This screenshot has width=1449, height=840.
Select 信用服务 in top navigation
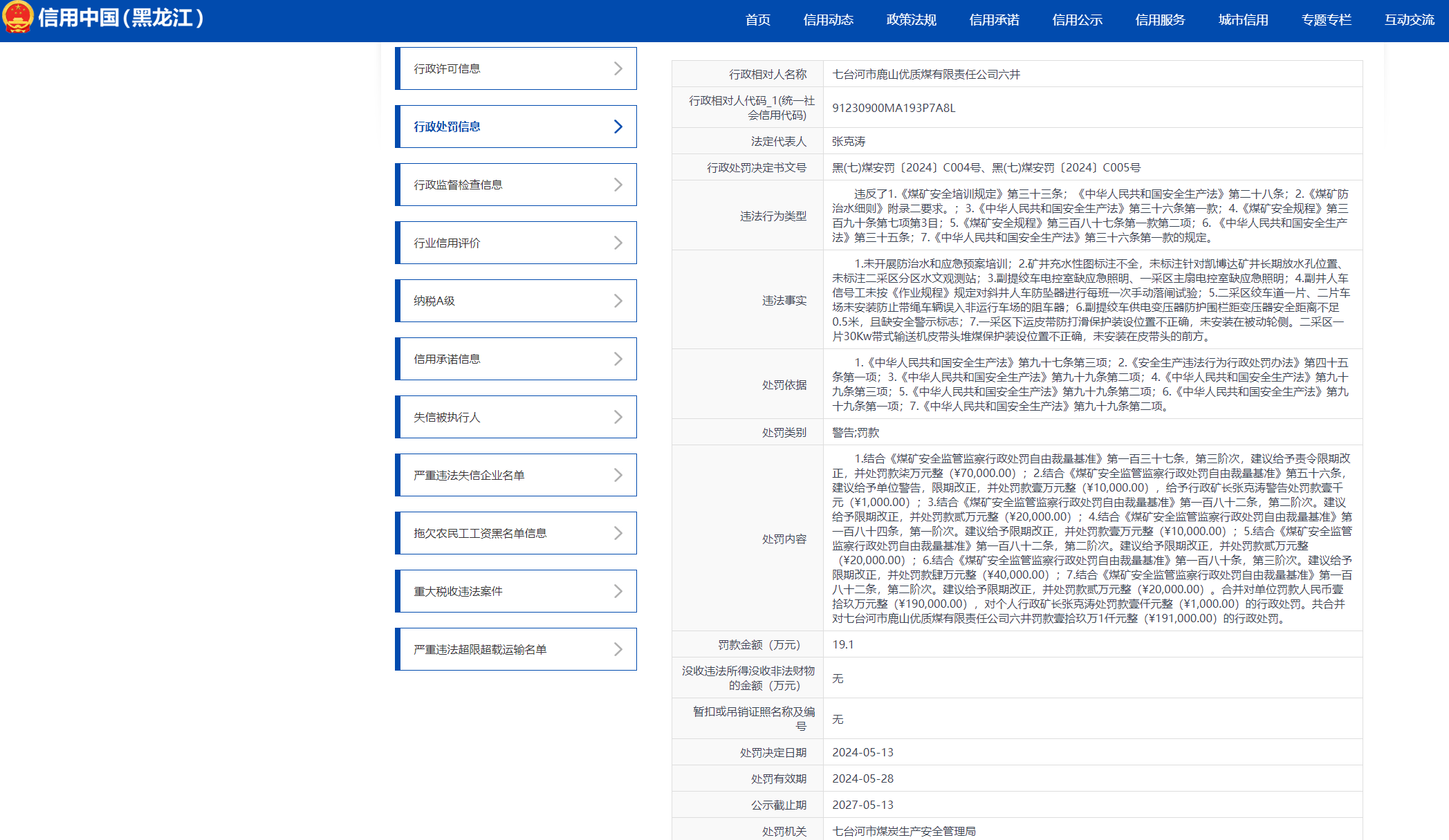(1160, 20)
